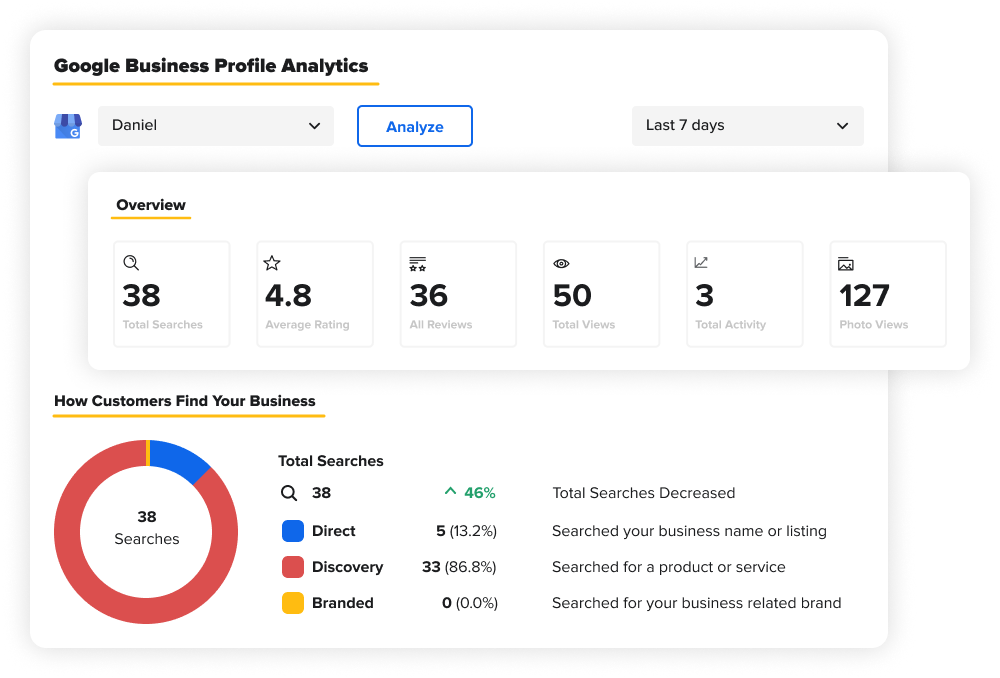Click the Analyze button
1000x678 pixels.
[x=415, y=126]
